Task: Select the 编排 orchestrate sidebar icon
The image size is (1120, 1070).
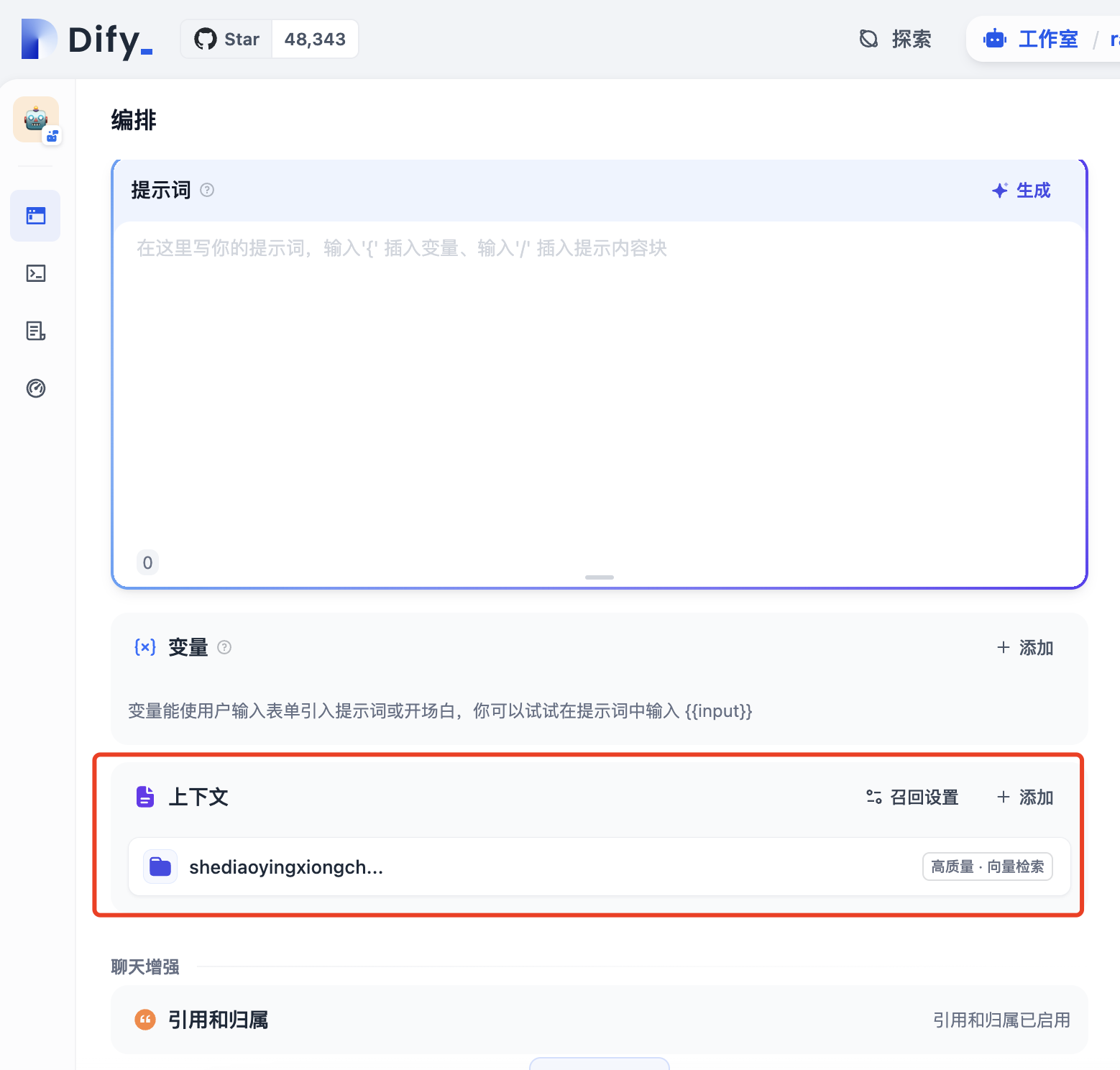Action: (36, 216)
